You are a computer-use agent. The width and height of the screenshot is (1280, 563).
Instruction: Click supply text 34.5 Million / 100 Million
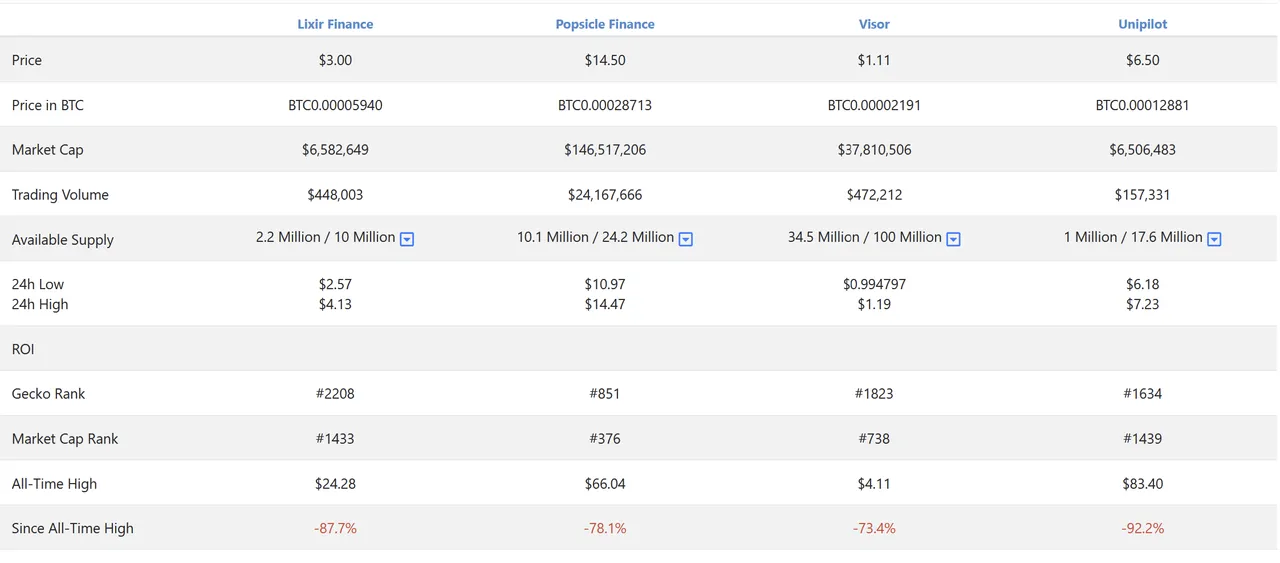[865, 237]
